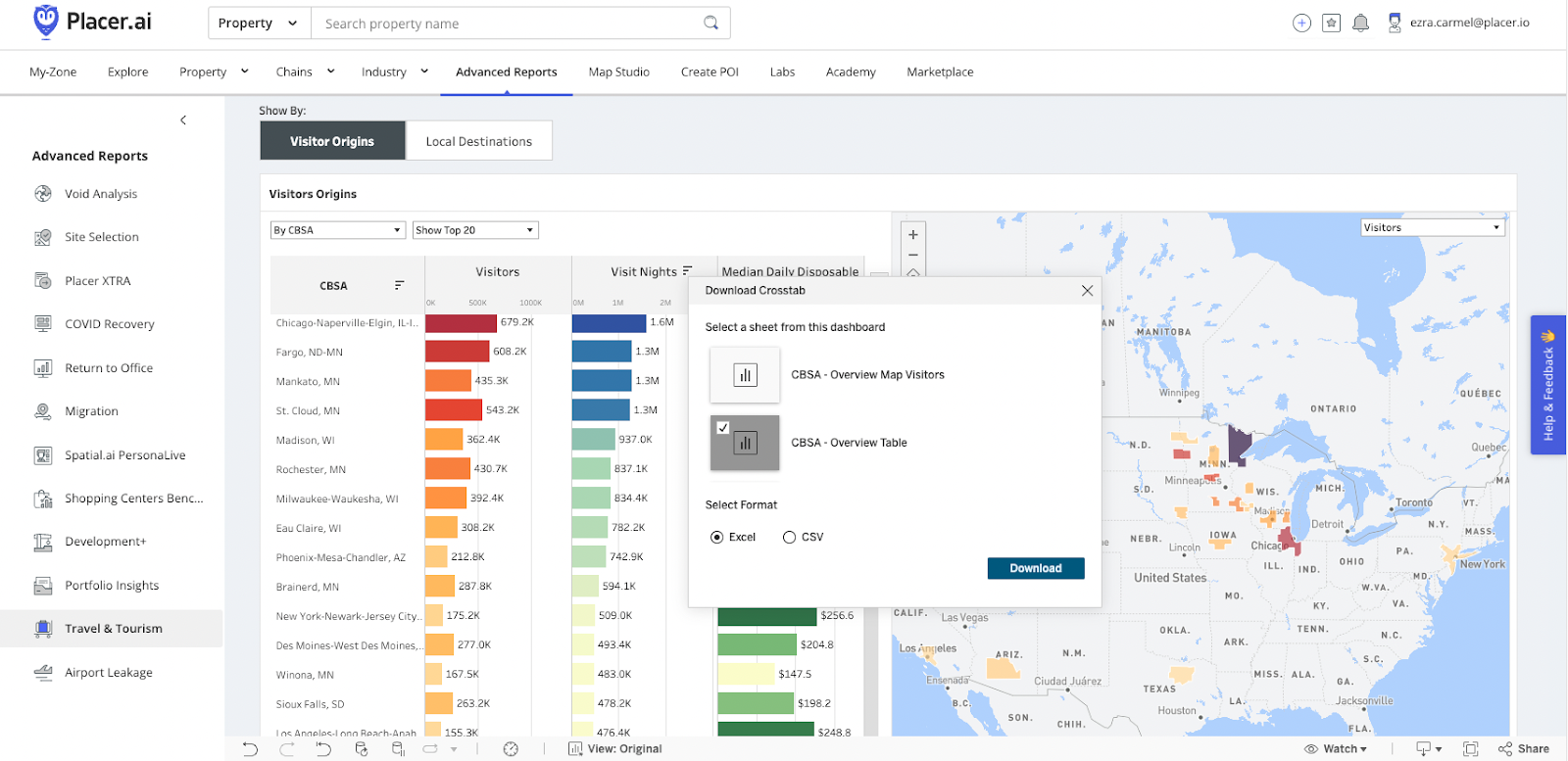
Task: Open Airport Leakage report
Action: click(x=111, y=673)
